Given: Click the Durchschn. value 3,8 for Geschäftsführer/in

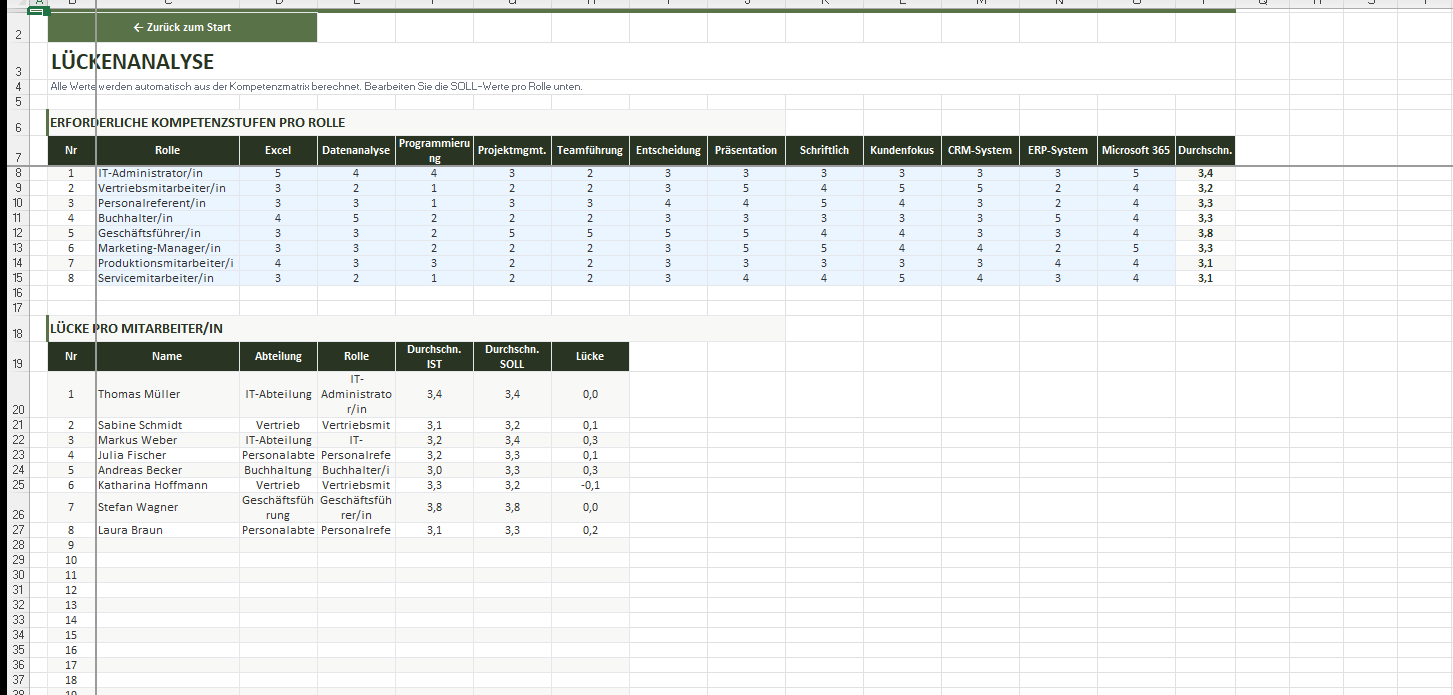Looking at the screenshot, I should tap(1205, 233).
